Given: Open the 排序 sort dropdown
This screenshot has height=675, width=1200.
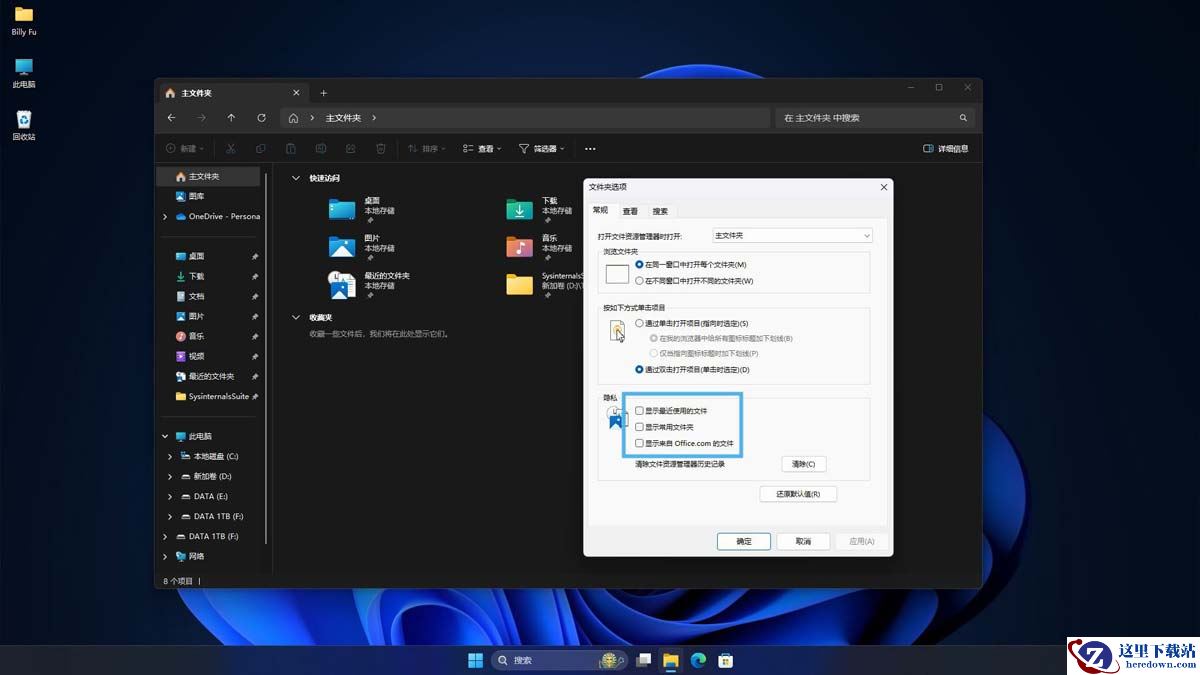Looking at the screenshot, I should (x=428, y=149).
